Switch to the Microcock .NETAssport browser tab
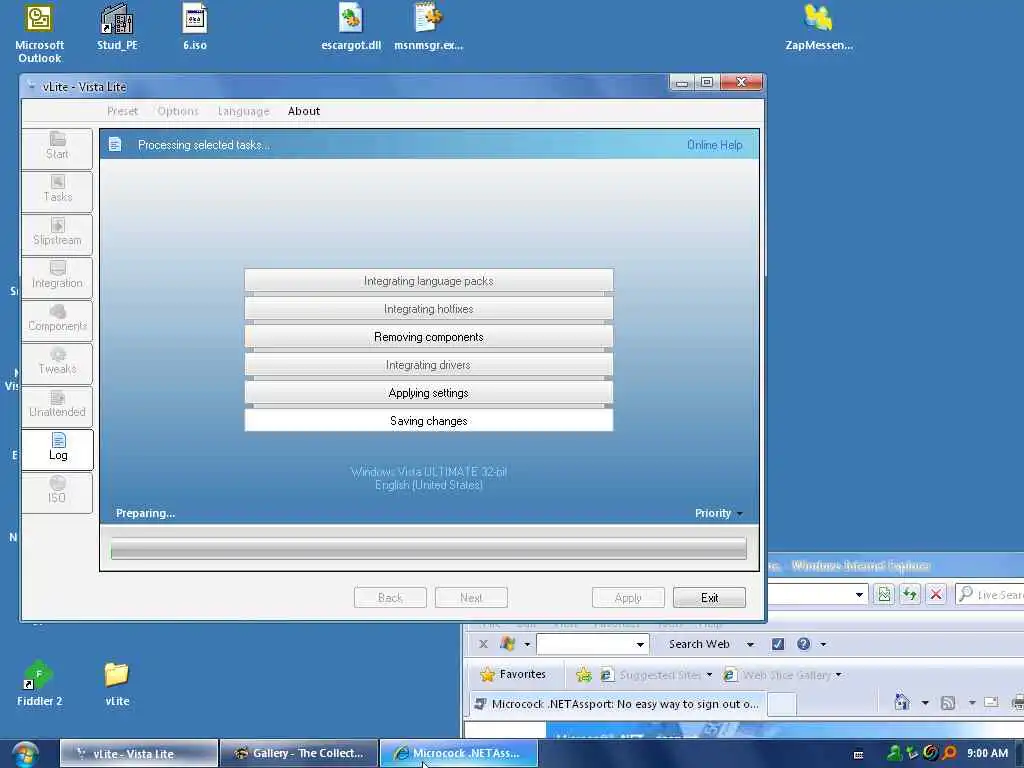The width and height of the screenshot is (1024, 768). pos(616,704)
